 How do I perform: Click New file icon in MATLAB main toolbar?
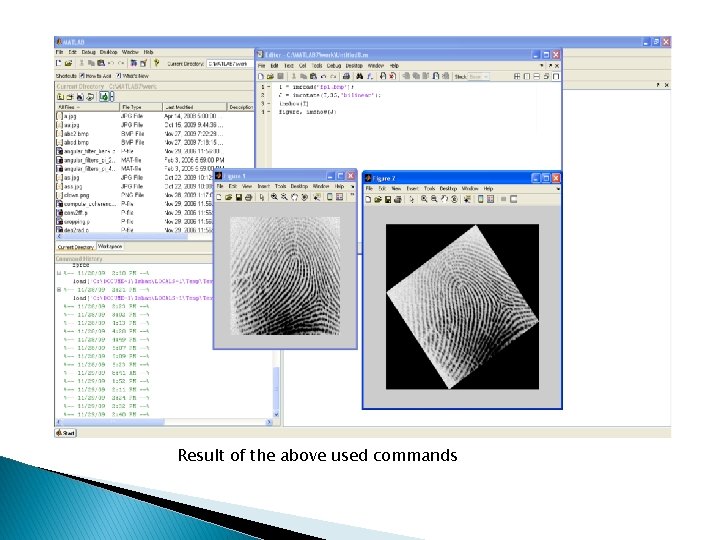[59, 63]
